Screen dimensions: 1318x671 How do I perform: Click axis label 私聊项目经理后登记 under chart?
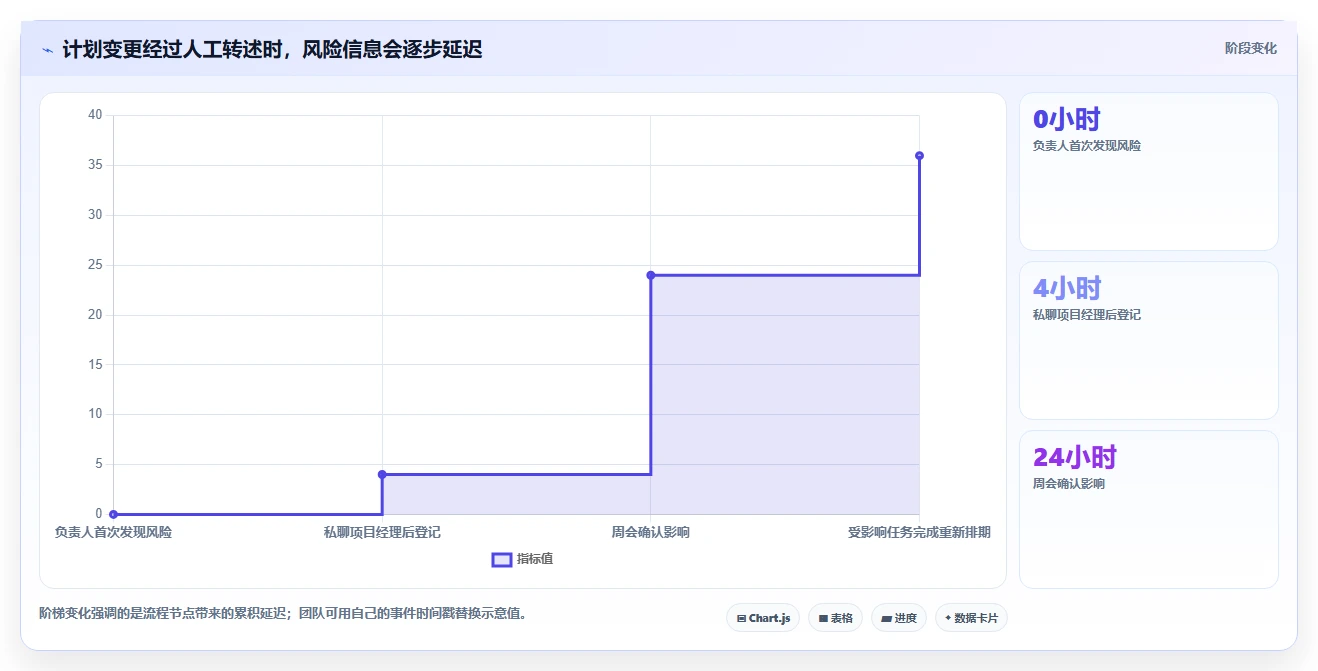coord(382,532)
